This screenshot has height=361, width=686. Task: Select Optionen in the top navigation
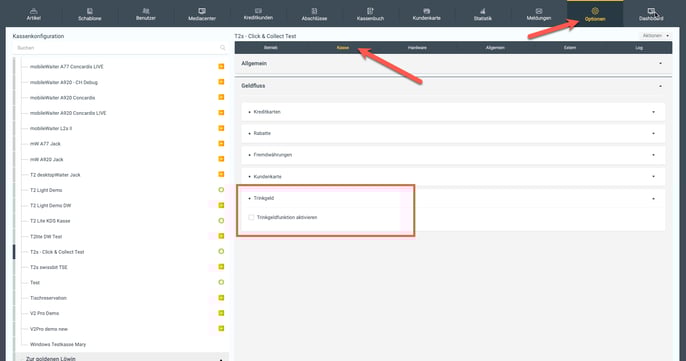click(595, 14)
